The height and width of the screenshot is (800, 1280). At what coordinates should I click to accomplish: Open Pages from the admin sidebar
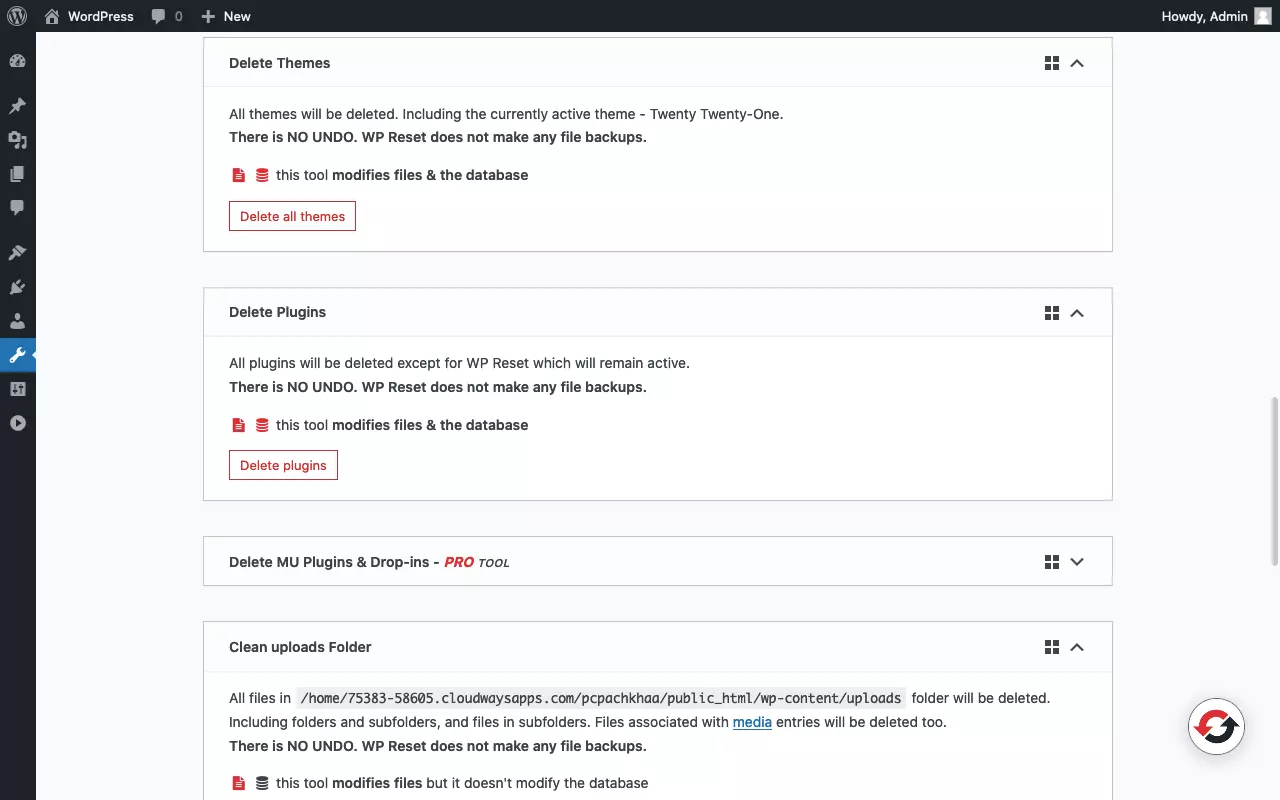(17, 174)
